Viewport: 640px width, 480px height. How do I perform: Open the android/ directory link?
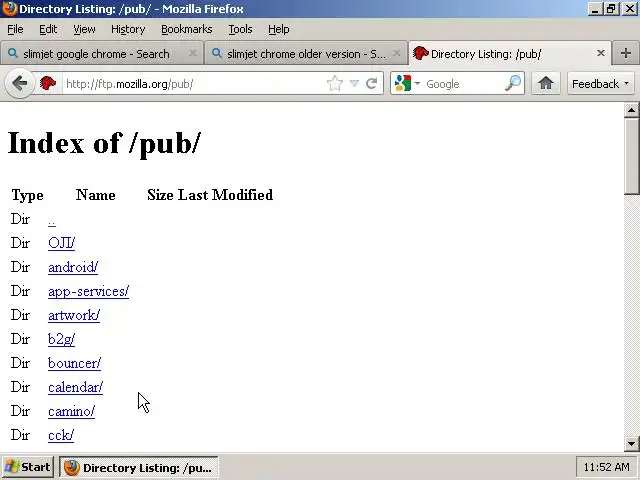(x=73, y=267)
